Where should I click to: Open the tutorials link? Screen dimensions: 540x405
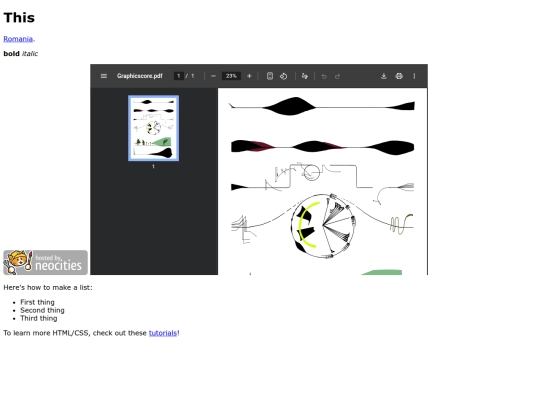[163, 333]
